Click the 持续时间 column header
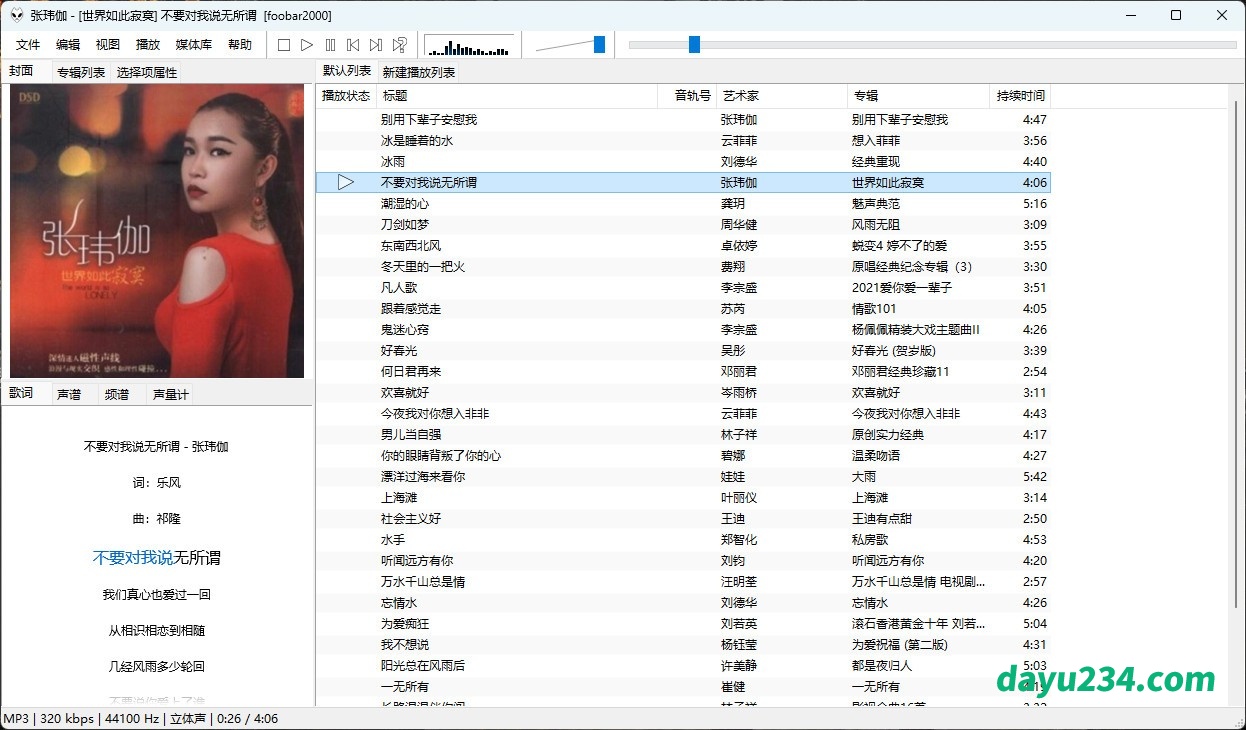The width and height of the screenshot is (1246, 730). coord(1020,96)
